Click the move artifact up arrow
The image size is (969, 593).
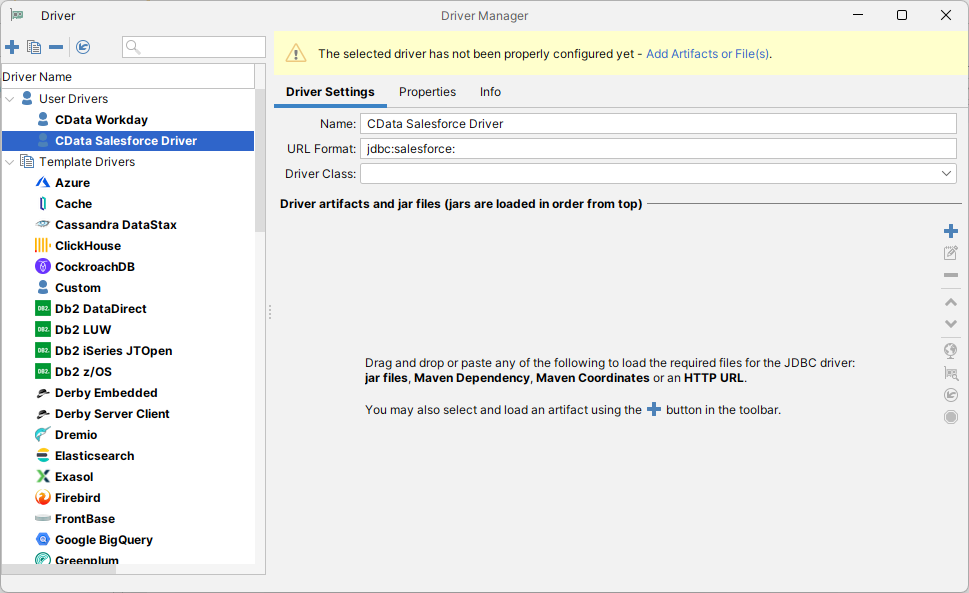click(950, 301)
